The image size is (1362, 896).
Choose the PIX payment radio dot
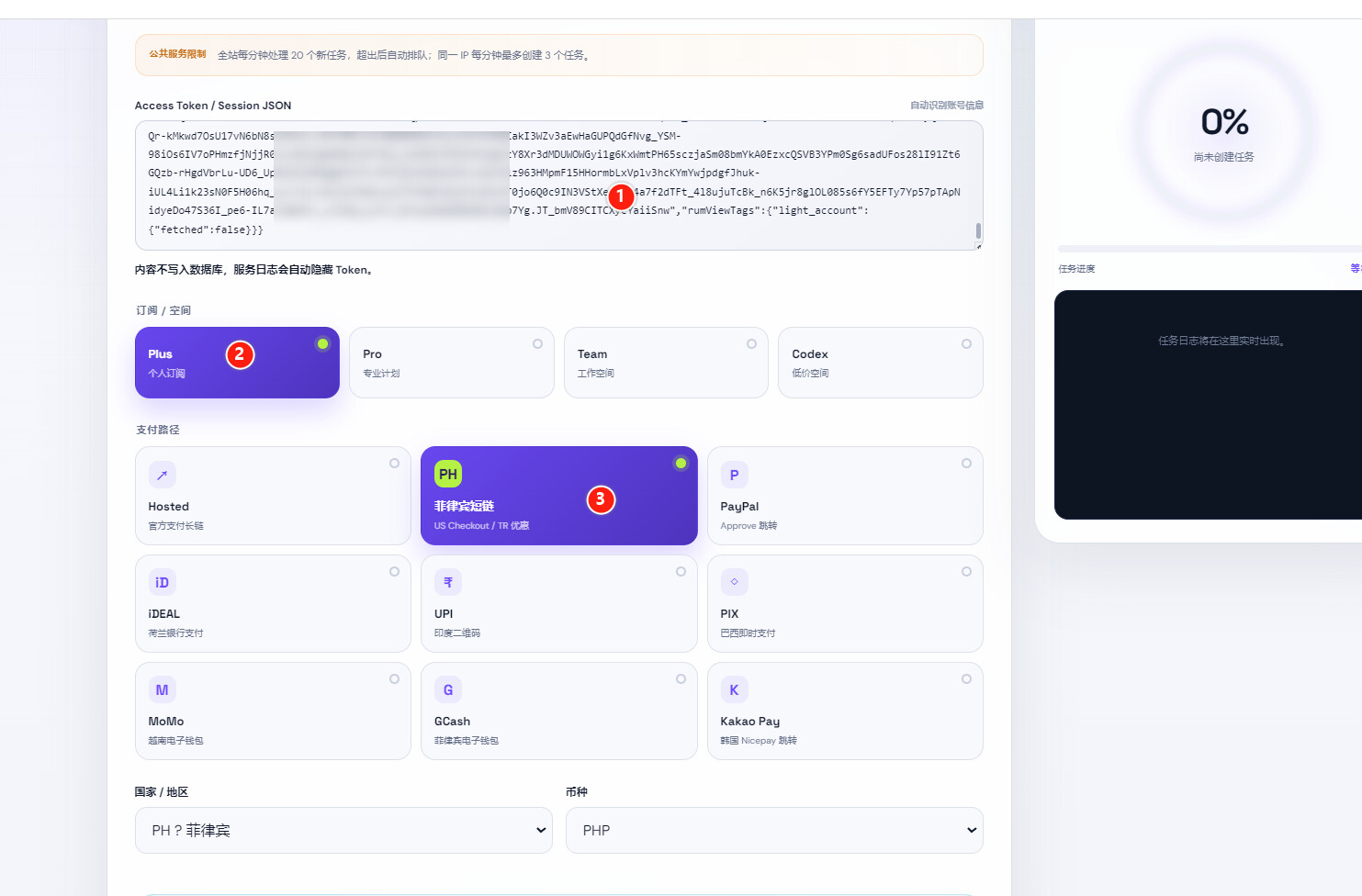[966, 571]
